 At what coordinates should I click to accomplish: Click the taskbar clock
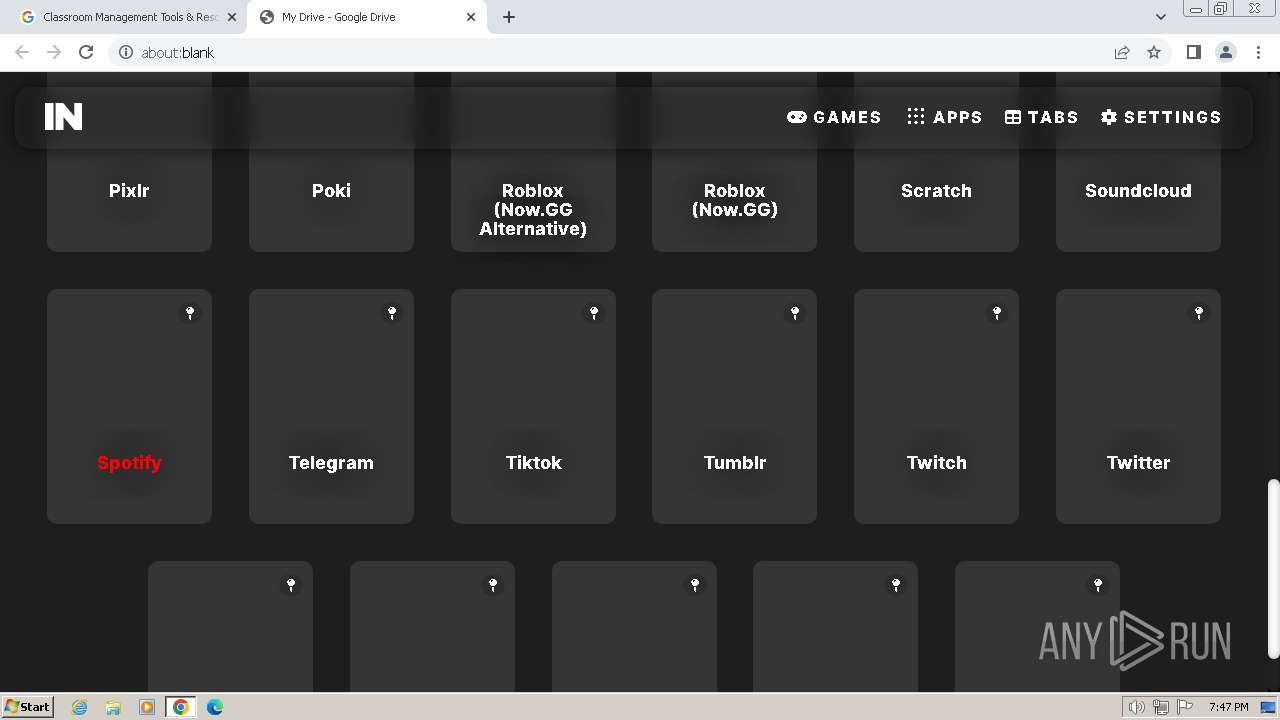coord(1228,707)
